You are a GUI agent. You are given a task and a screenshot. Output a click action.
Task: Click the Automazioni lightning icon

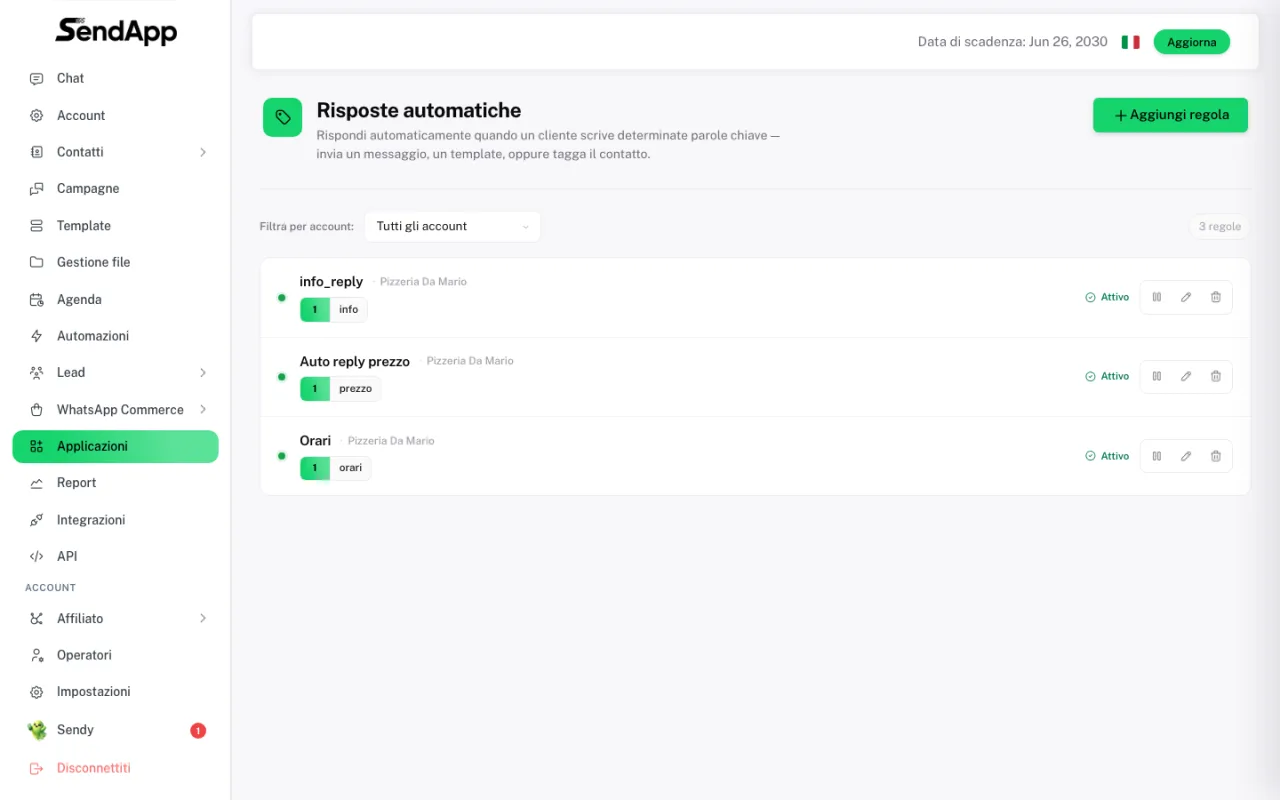tap(37, 336)
